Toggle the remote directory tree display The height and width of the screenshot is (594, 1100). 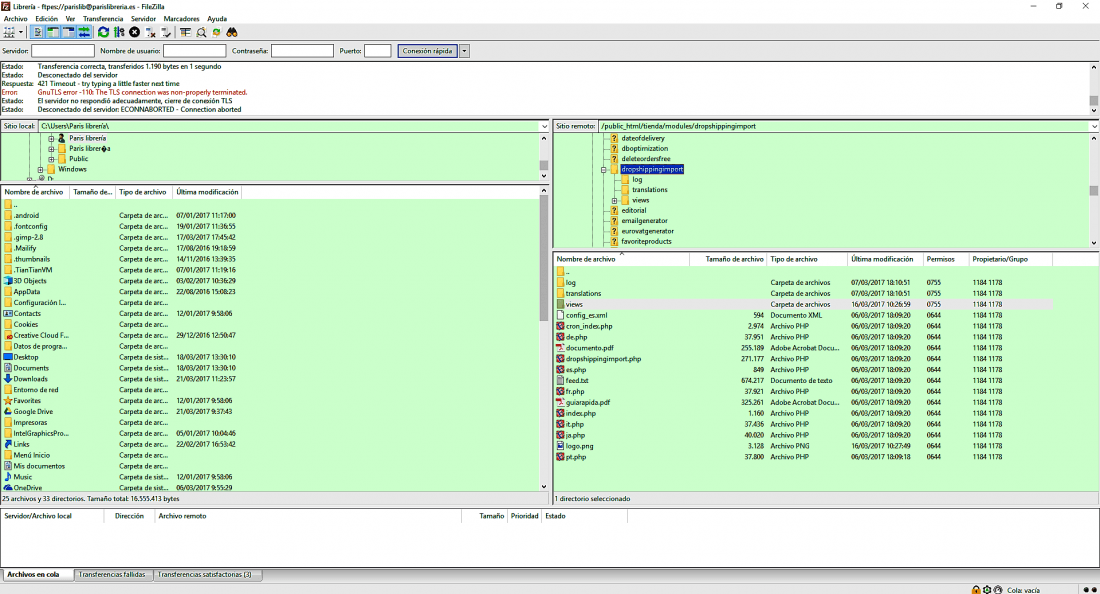tap(69, 32)
